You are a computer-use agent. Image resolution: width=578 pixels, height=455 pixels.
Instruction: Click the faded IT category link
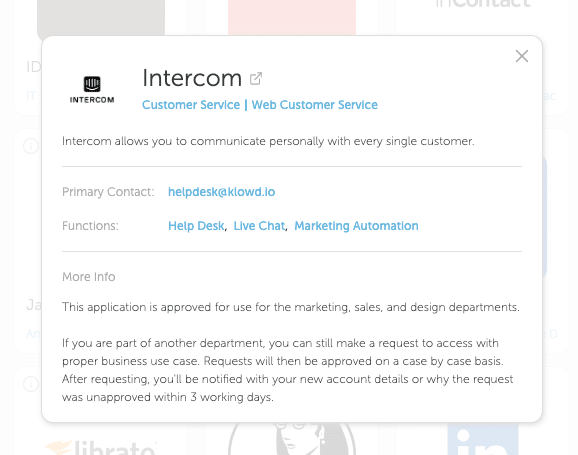31,96
